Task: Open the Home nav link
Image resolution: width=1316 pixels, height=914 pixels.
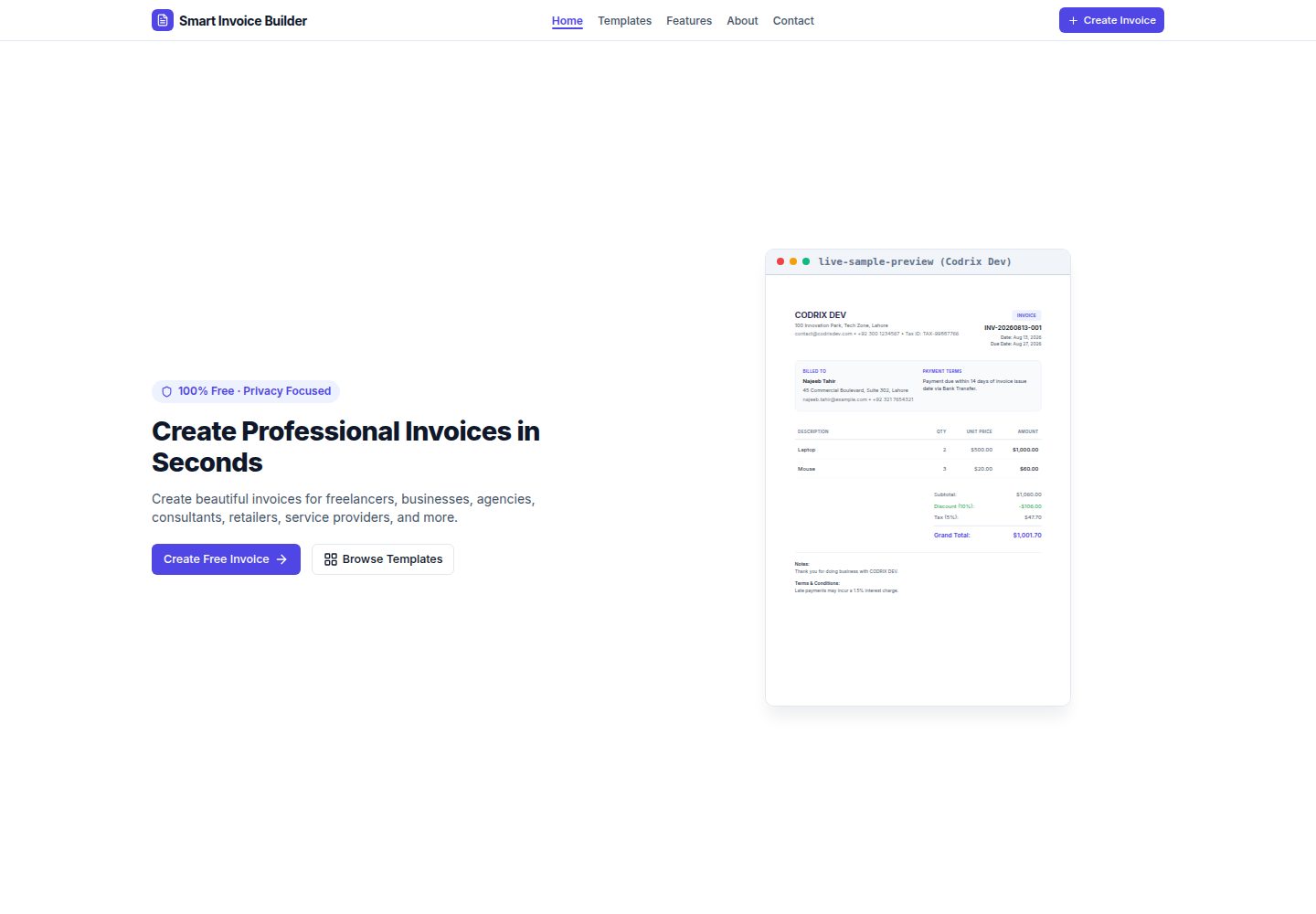Action: coord(568,20)
